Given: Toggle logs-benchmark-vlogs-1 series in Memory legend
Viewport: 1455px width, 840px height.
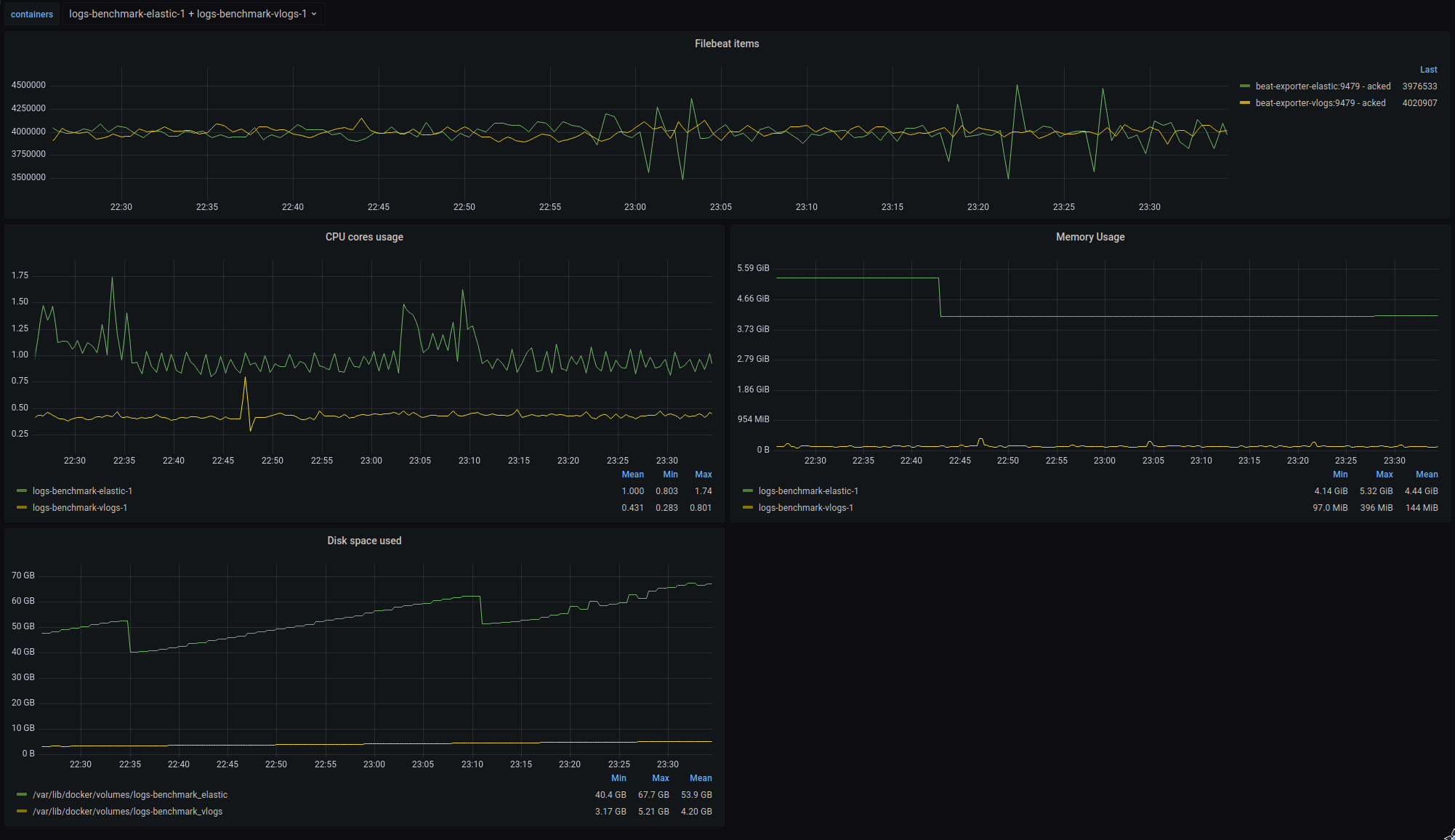Looking at the screenshot, I should coord(806,508).
